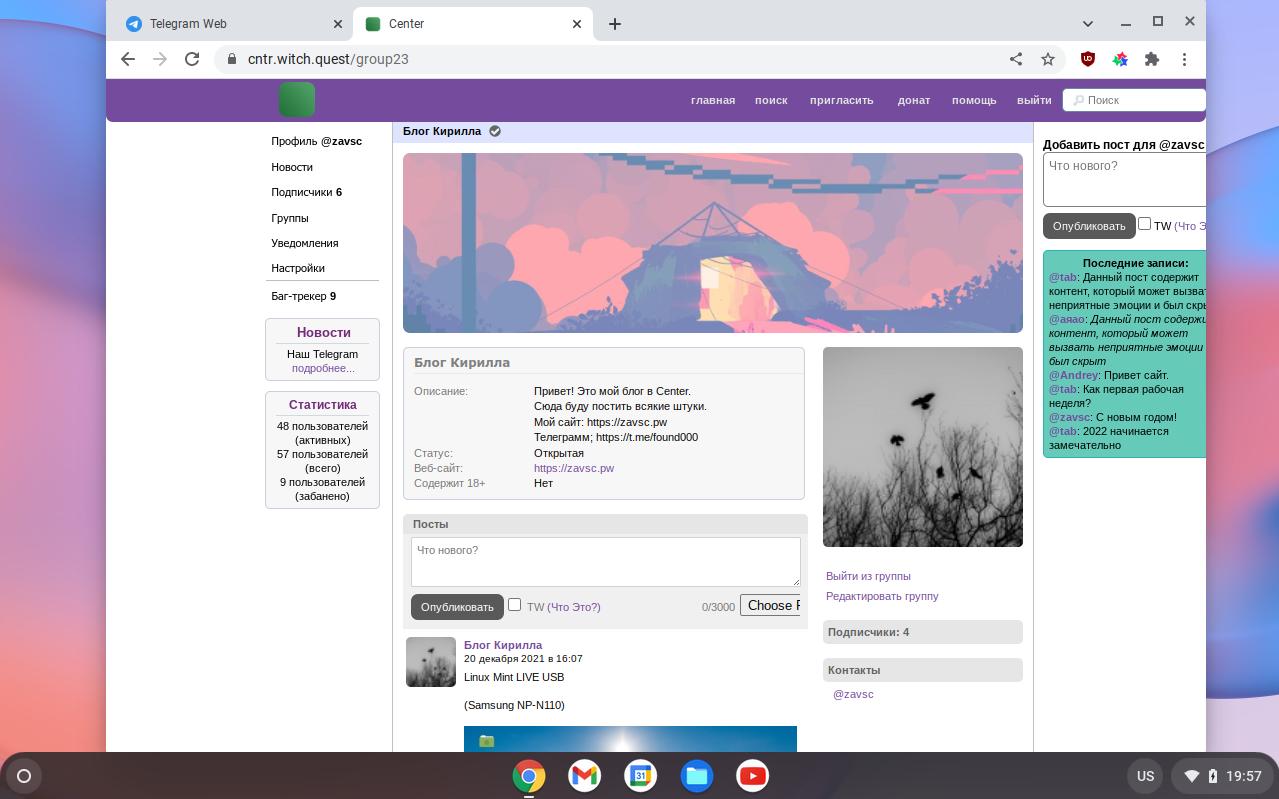Open Gmail from the shelf
This screenshot has height=799, width=1279.
[x=585, y=776]
